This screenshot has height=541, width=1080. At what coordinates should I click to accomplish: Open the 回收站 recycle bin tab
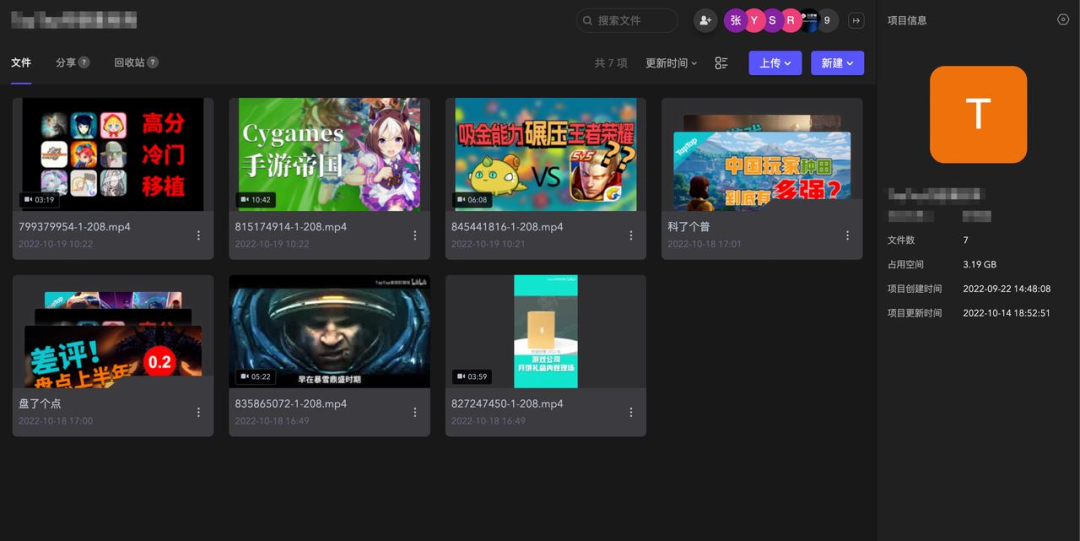pyautogui.click(x=129, y=62)
